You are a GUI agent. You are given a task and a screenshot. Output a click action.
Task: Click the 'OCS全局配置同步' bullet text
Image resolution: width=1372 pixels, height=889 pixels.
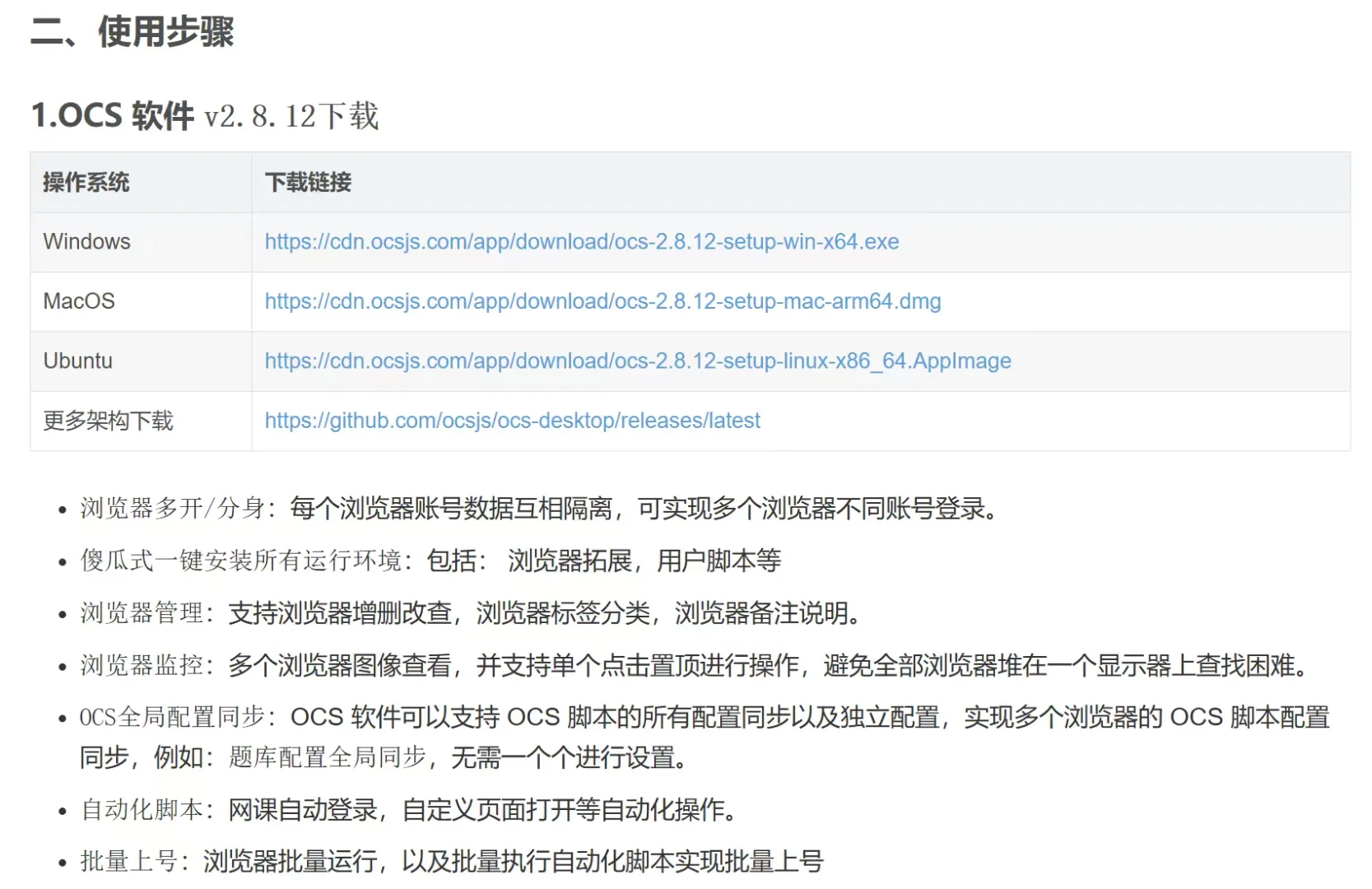click(172, 717)
